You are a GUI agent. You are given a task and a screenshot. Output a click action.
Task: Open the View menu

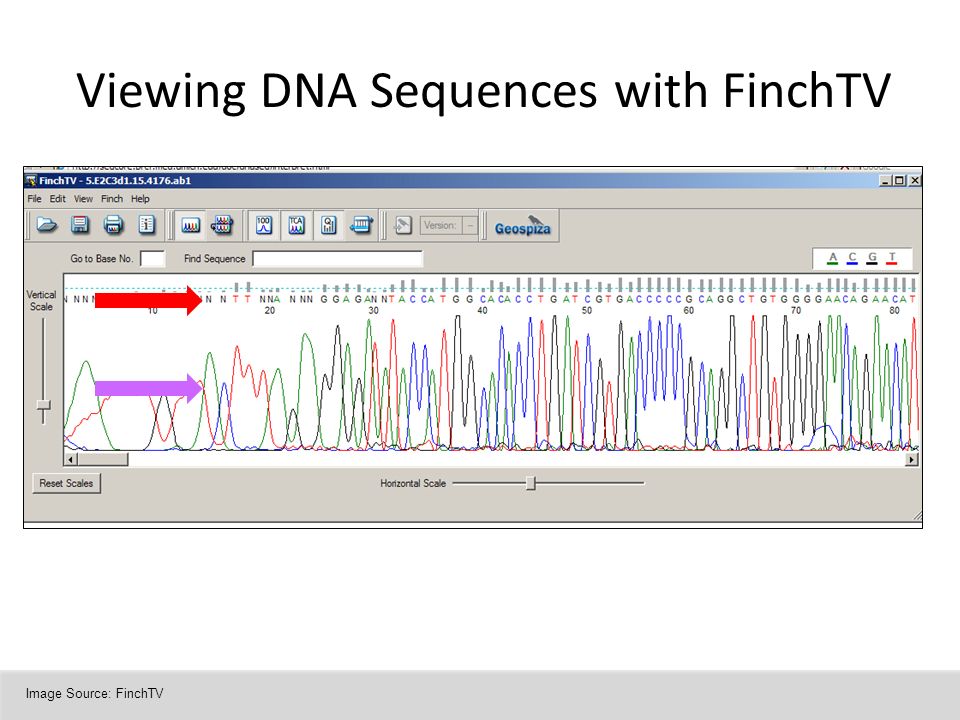pyautogui.click(x=83, y=199)
